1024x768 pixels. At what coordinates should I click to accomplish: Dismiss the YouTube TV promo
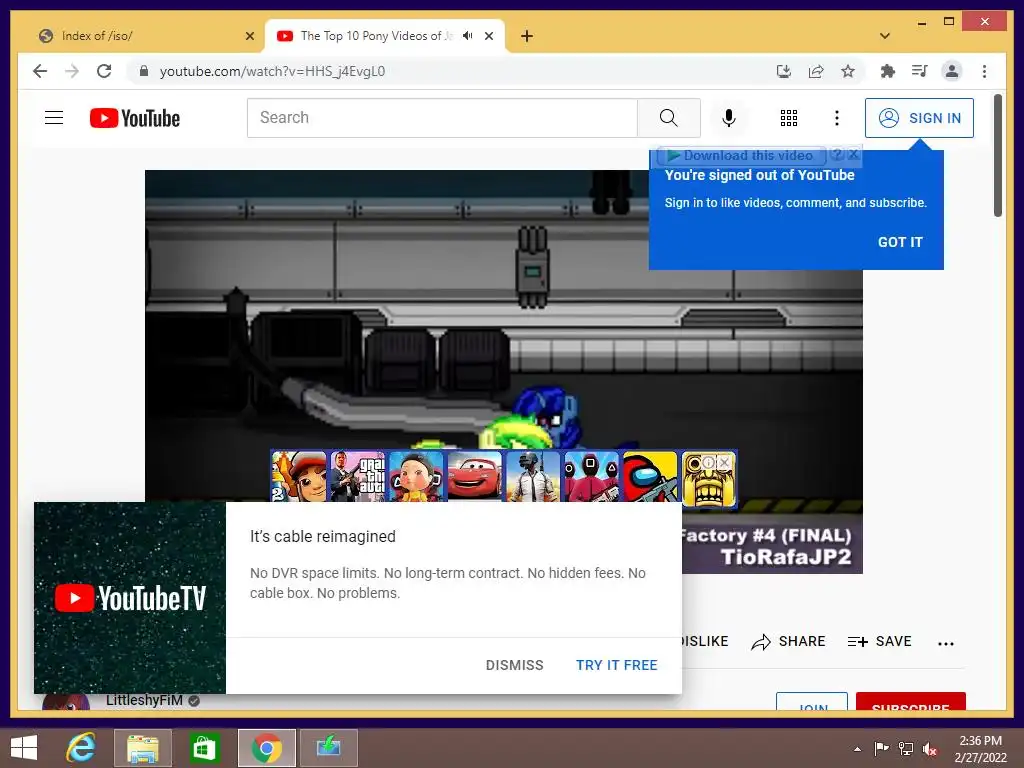[x=514, y=665]
